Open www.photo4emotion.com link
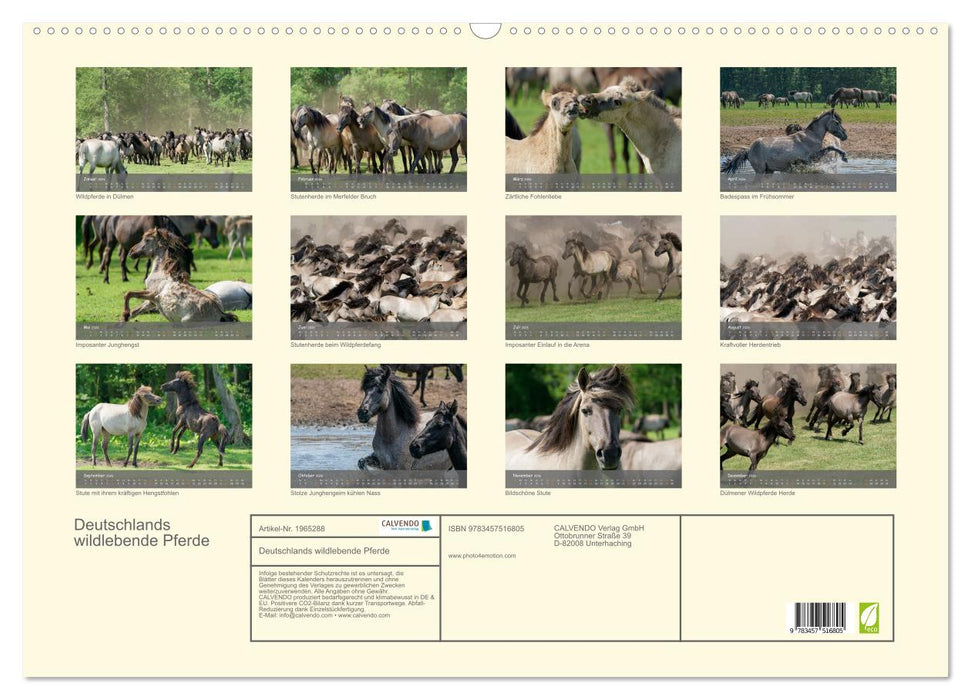The width and height of the screenshot is (971, 700). [482, 557]
